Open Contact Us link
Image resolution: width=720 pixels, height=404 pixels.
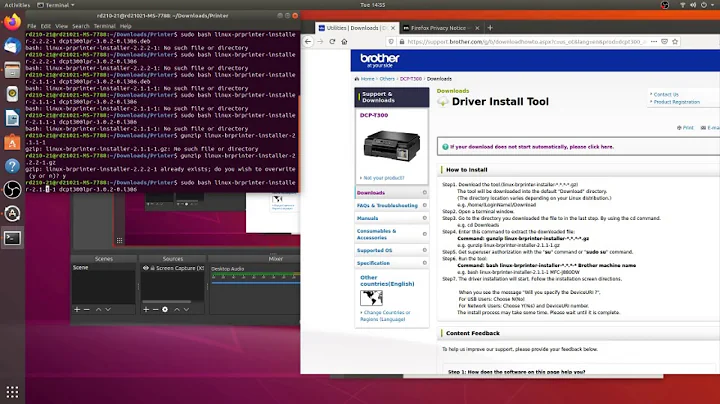[x=666, y=94]
